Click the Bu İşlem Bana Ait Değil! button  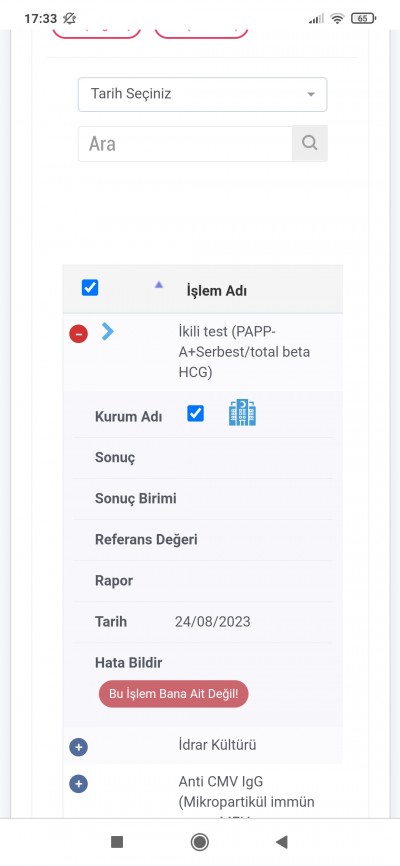click(173, 694)
